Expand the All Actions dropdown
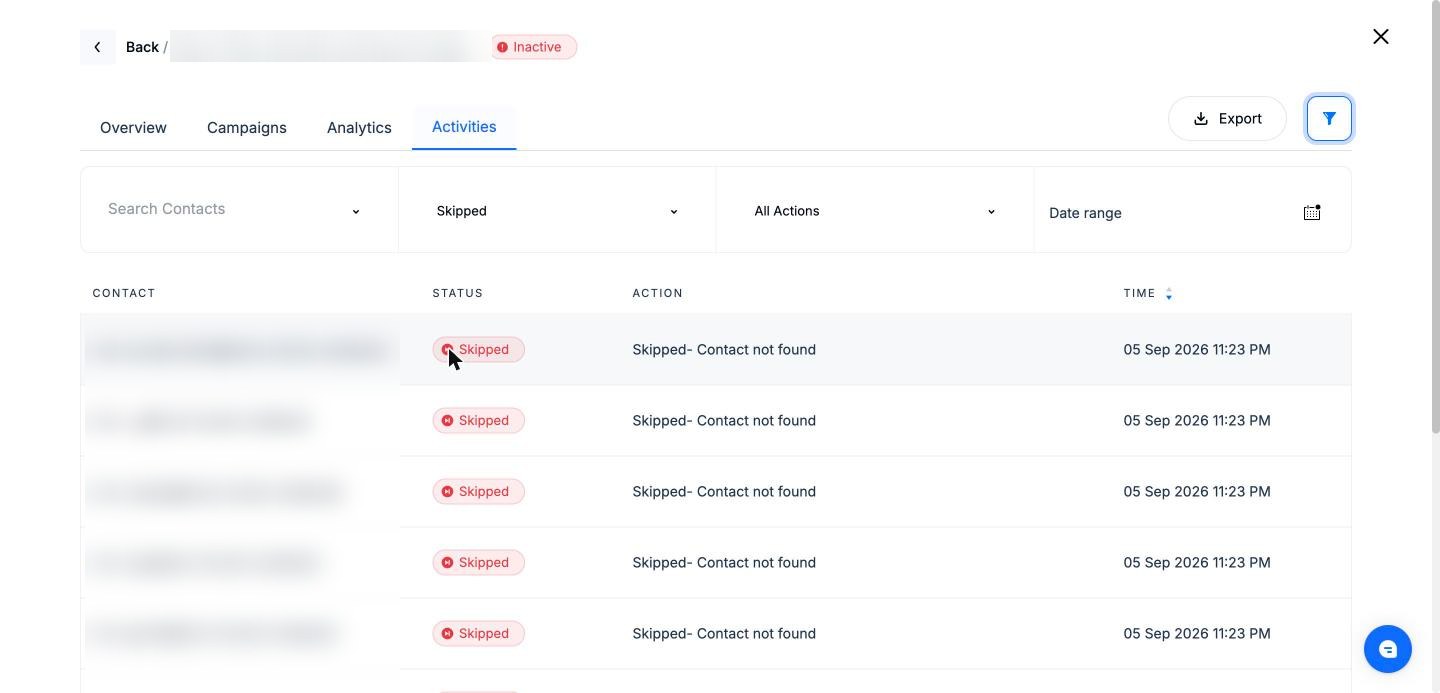The image size is (1440, 693). coord(875,211)
